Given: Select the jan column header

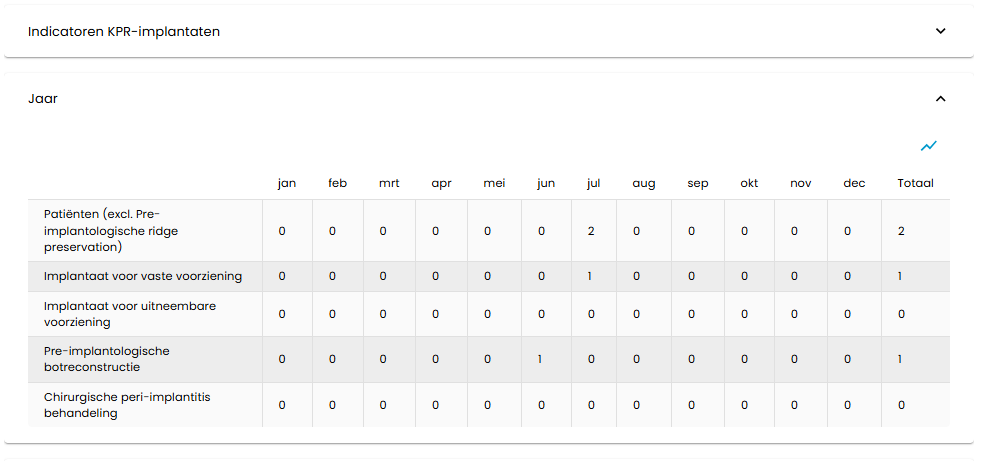Looking at the screenshot, I should (287, 184).
